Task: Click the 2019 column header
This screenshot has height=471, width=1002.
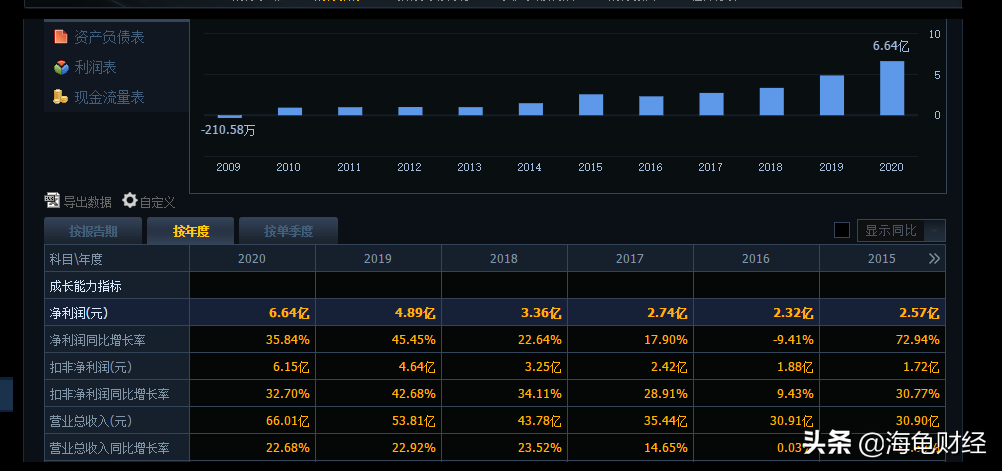Action: (378, 259)
